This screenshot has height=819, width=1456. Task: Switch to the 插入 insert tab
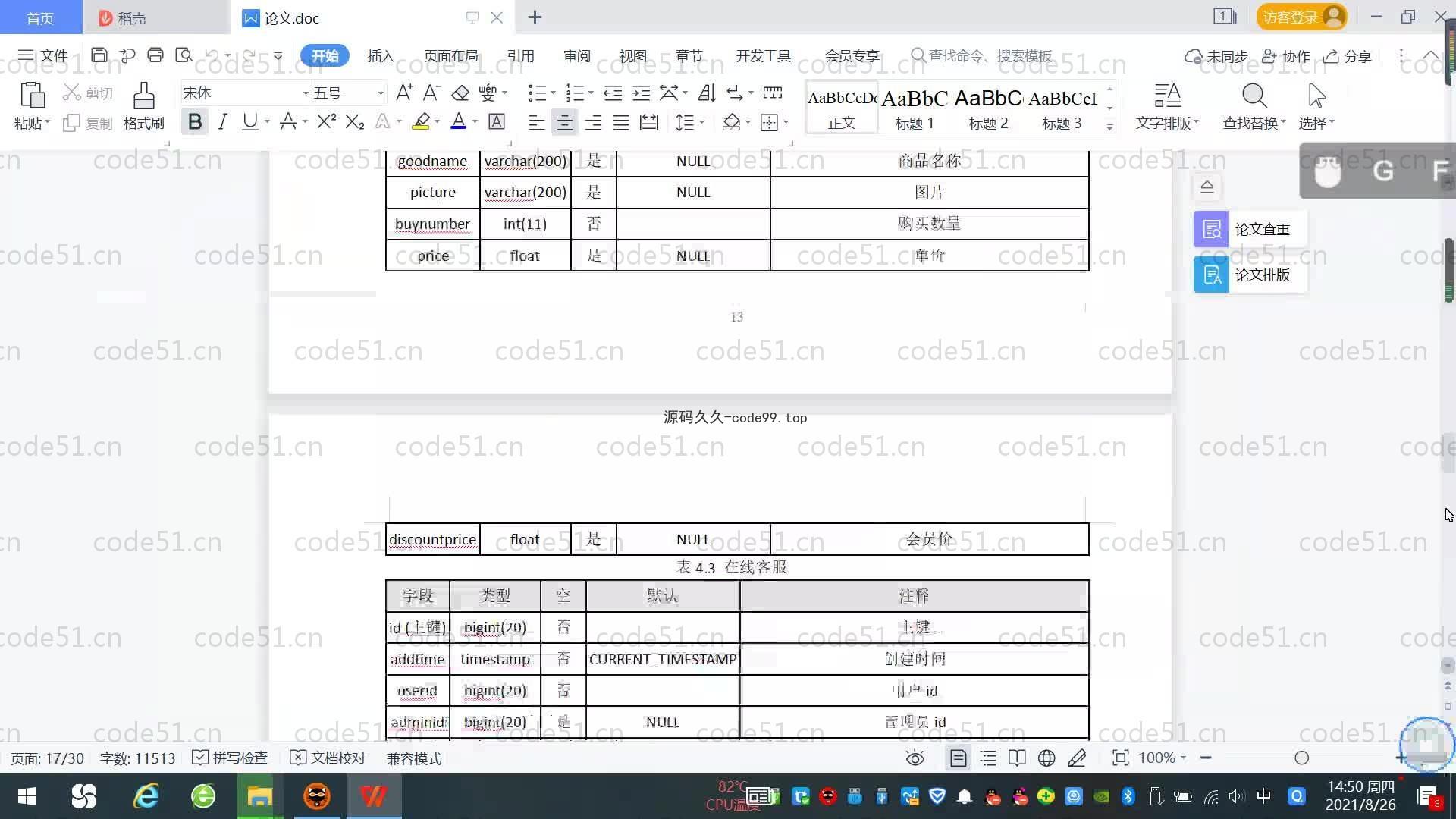381,56
